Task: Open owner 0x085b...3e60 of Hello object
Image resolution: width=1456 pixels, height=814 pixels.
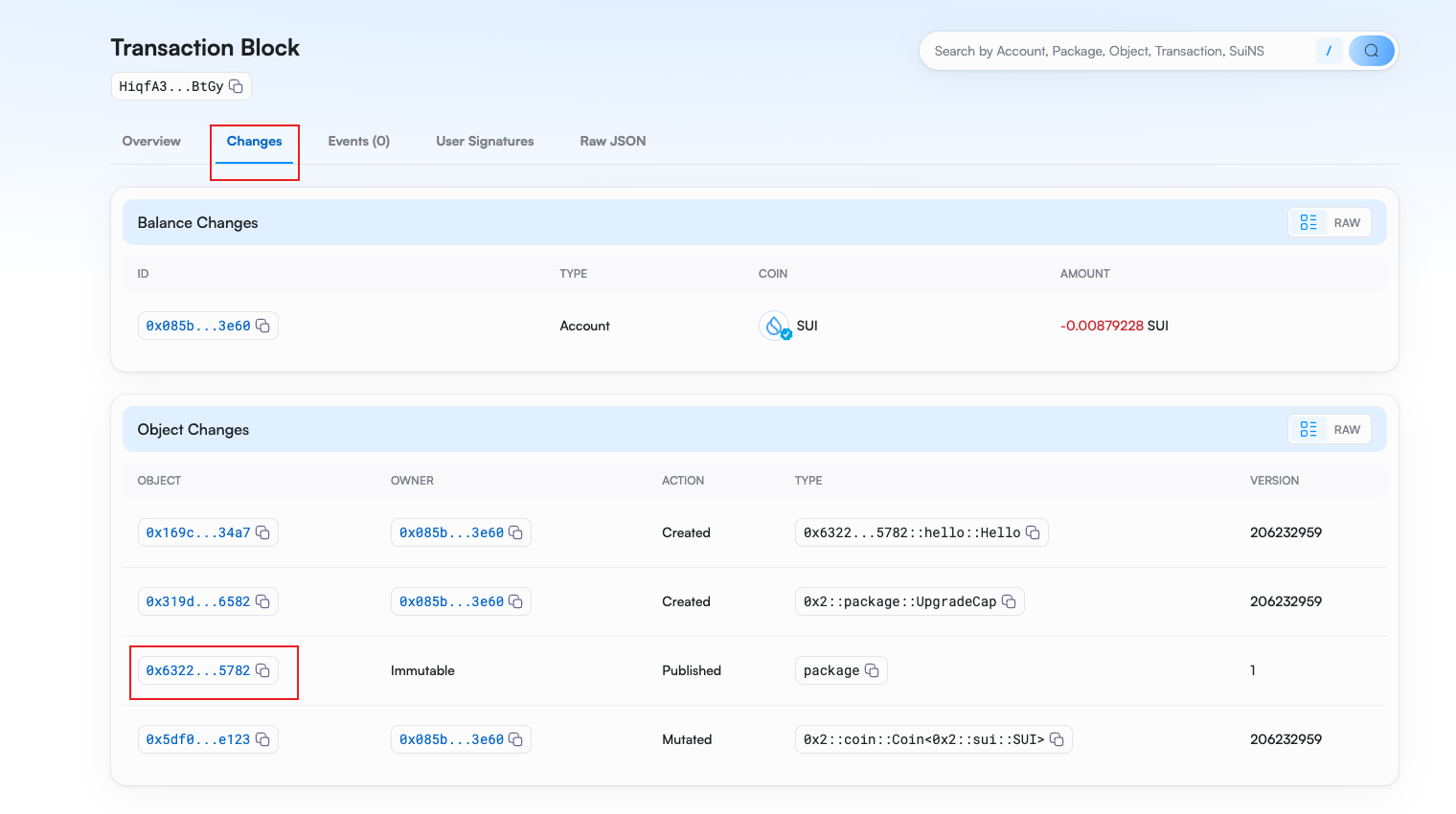Action: (451, 532)
